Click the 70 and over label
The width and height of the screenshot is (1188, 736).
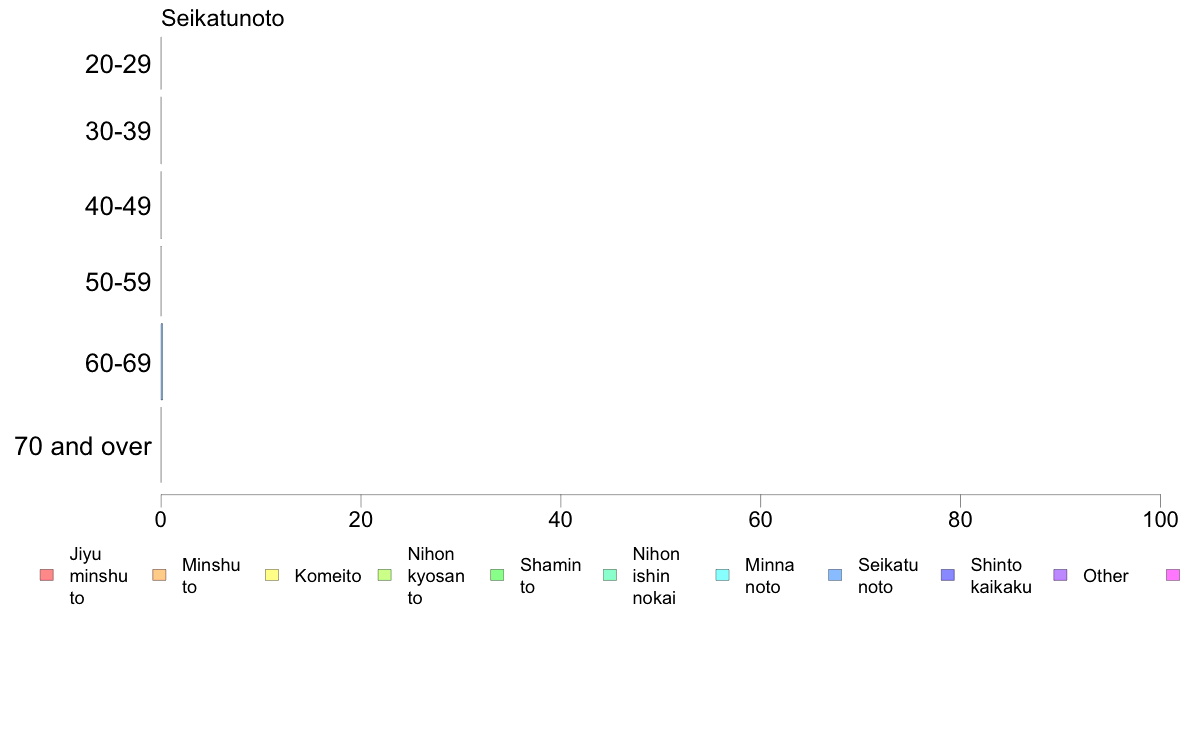coord(83,446)
